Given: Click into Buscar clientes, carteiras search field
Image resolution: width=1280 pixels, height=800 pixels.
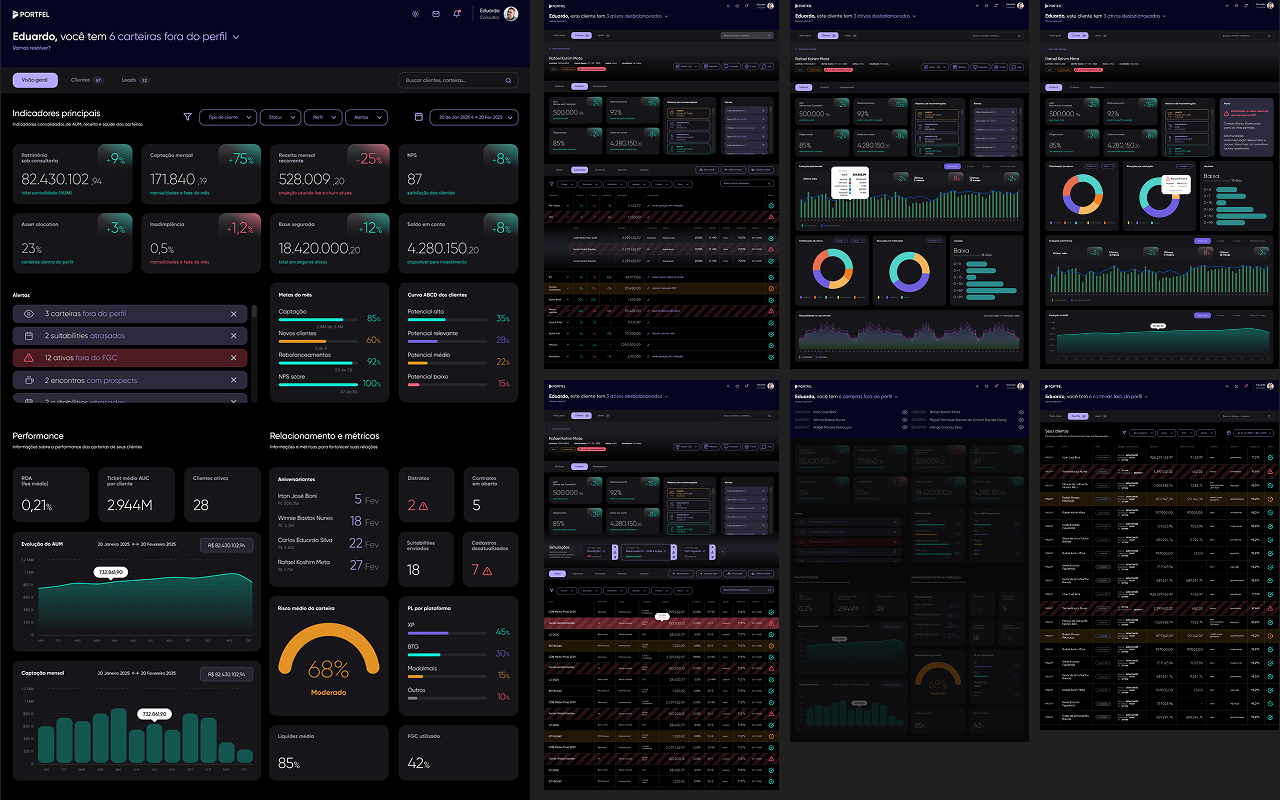Looking at the screenshot, I should click(458, 80).
